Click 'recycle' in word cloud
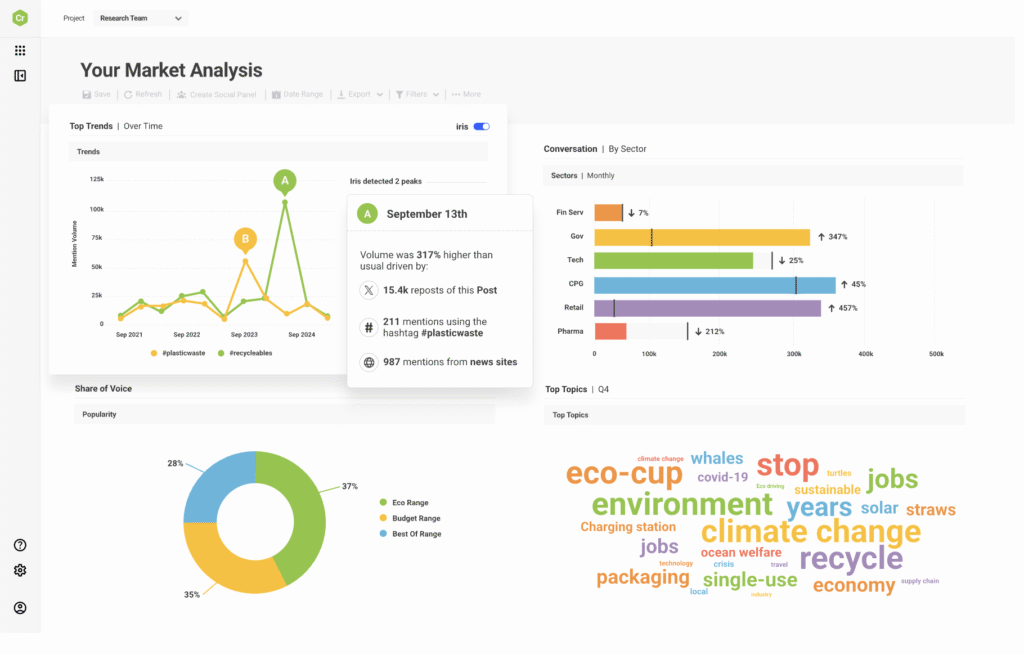Image resolution: width=1024 pixels, height=655 pixels. 852,558
